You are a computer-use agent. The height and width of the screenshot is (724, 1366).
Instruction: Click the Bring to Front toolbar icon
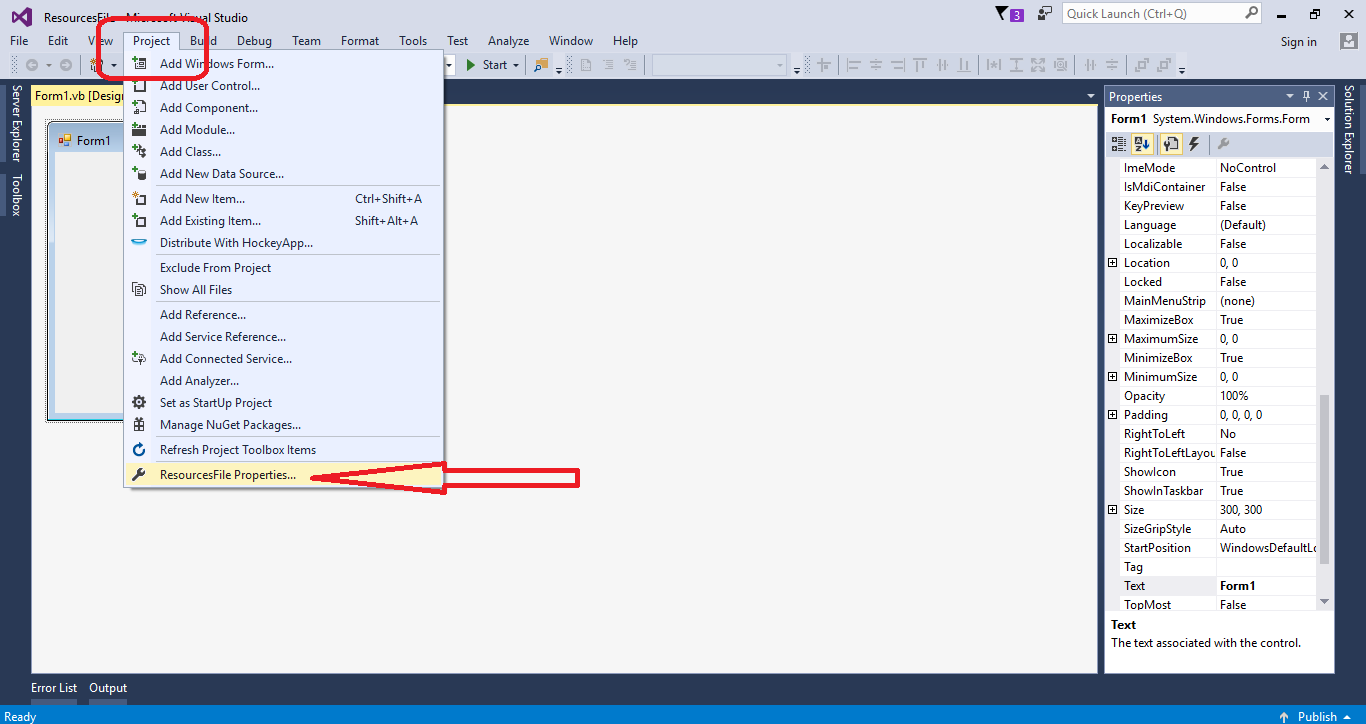(x=1142, y=65)
